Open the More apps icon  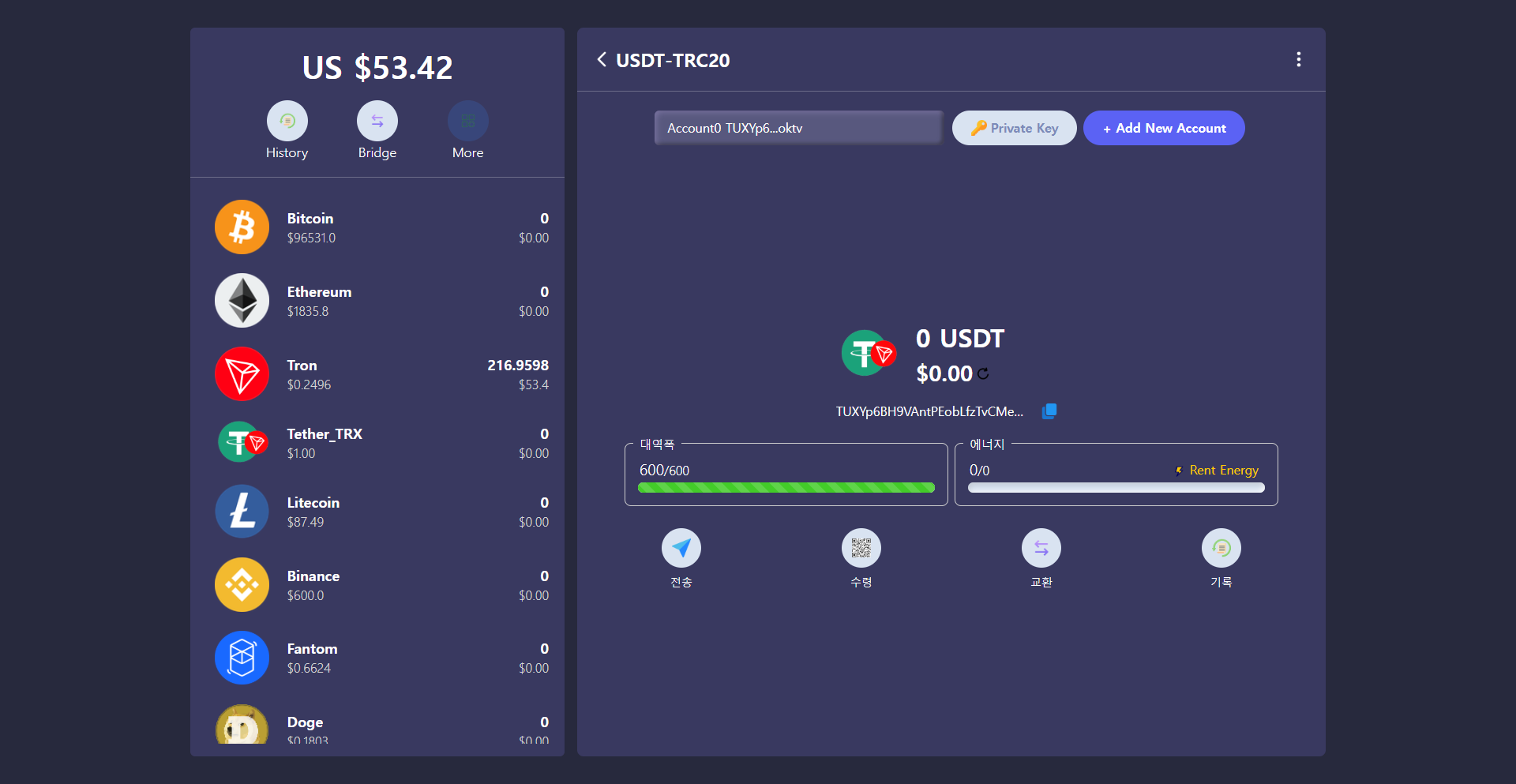tap(468, 121)
